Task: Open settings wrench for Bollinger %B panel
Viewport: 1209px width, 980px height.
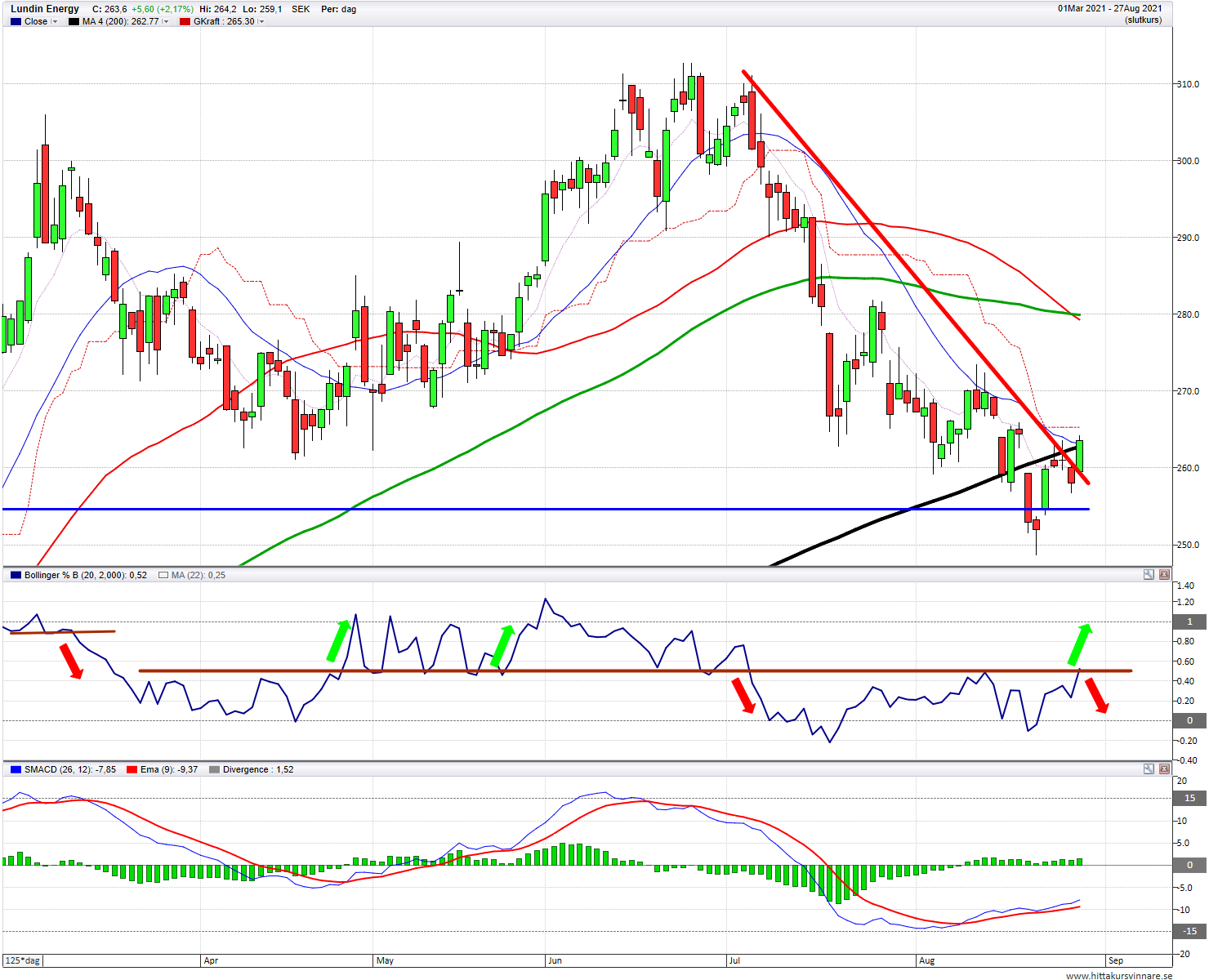Action: coord(1149,575)
